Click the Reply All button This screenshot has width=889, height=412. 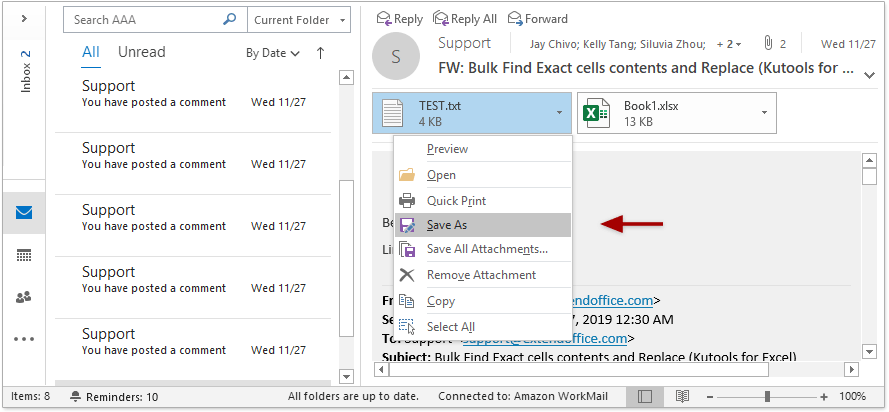tap(465, 18)
